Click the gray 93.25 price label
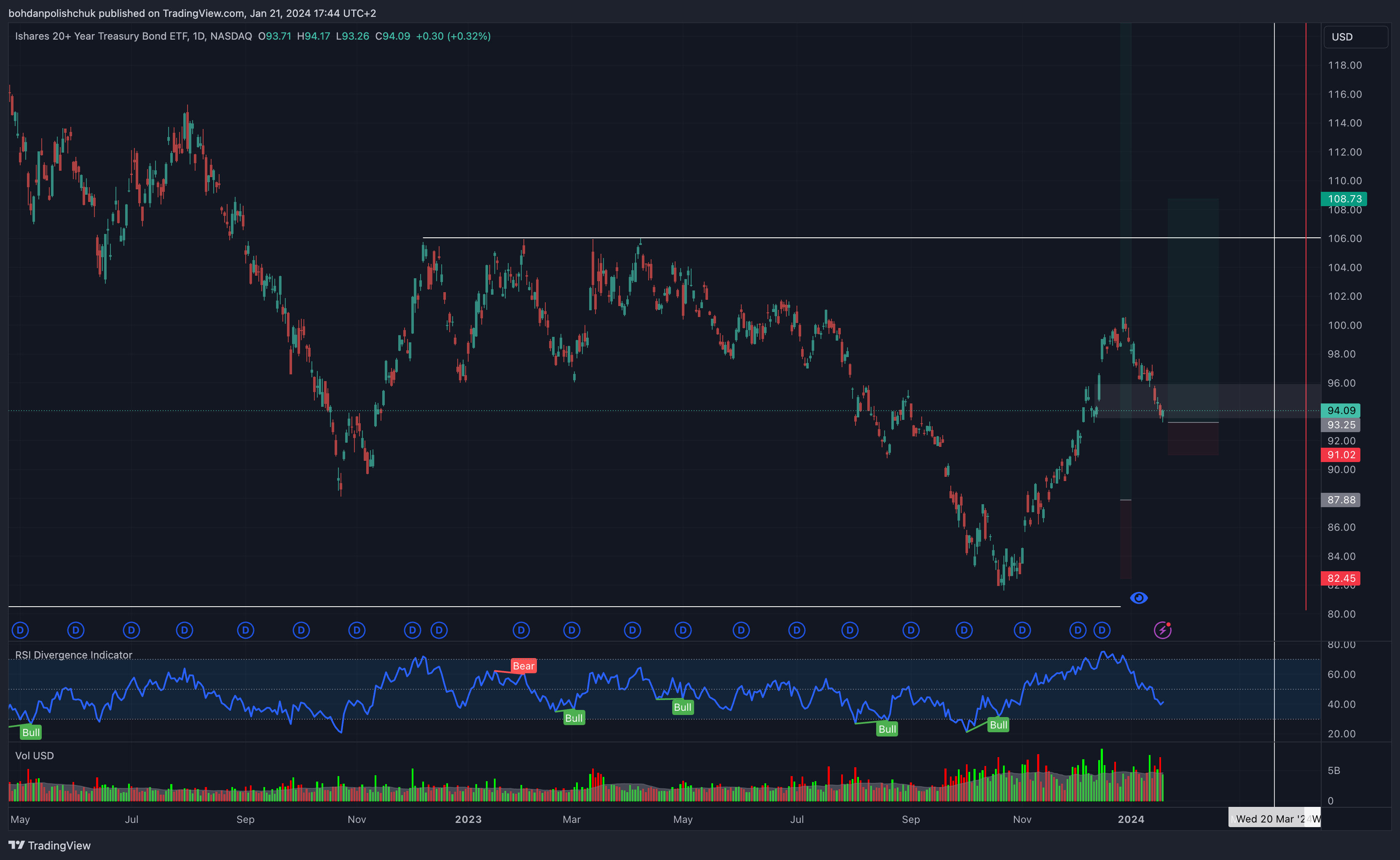Viewport: 1400px width, 860px height. 1340,425
